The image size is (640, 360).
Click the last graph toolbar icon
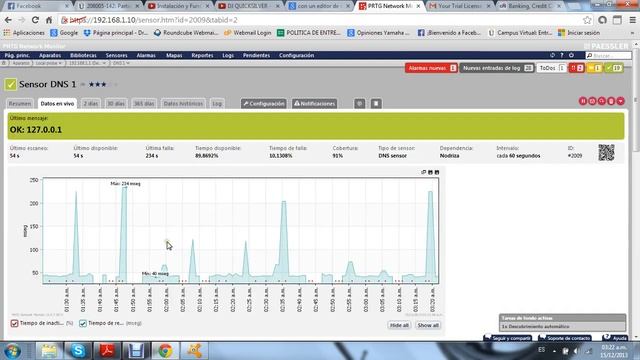click(x=437, y=172)
